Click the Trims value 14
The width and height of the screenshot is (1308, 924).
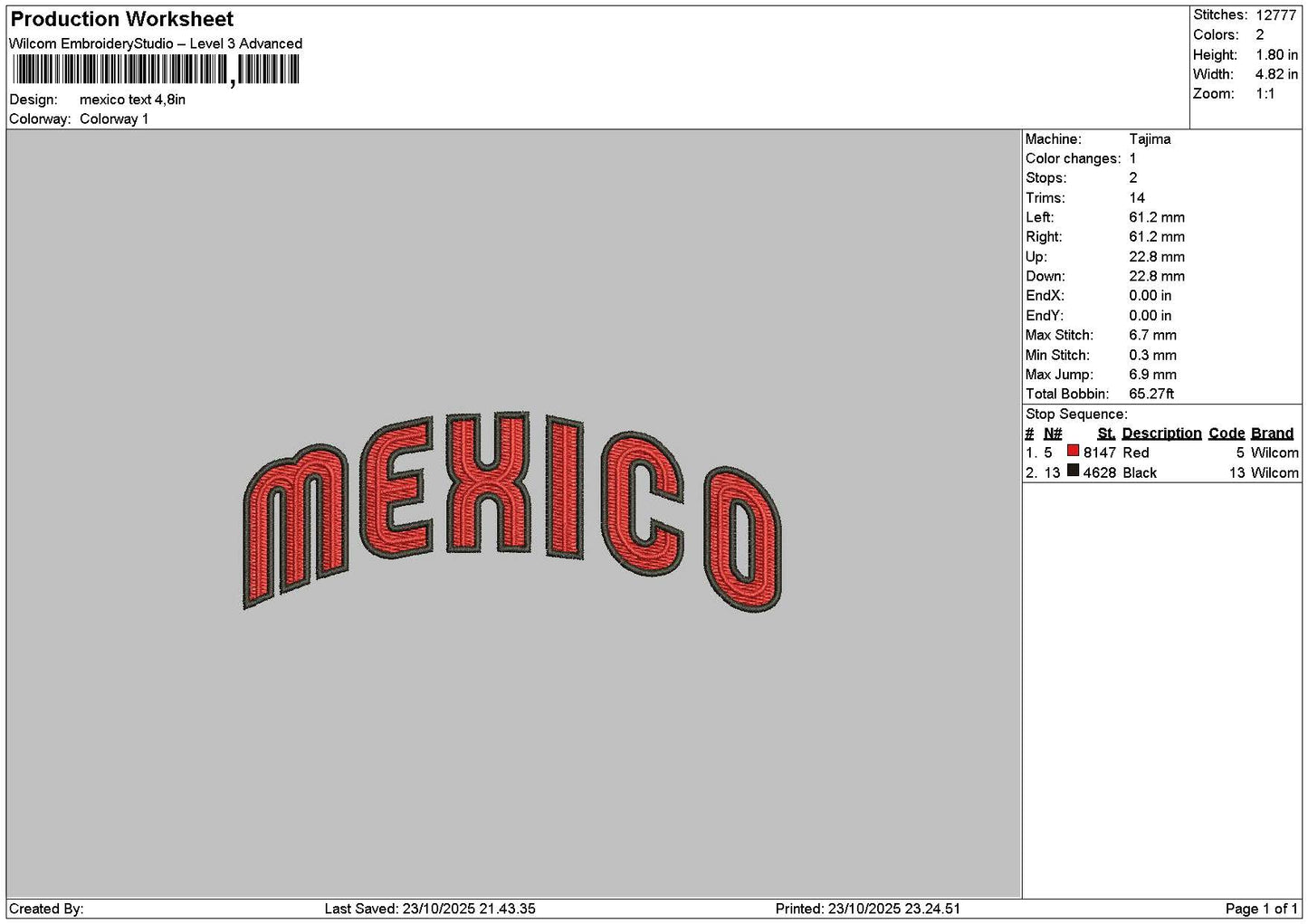[1137, 197]
